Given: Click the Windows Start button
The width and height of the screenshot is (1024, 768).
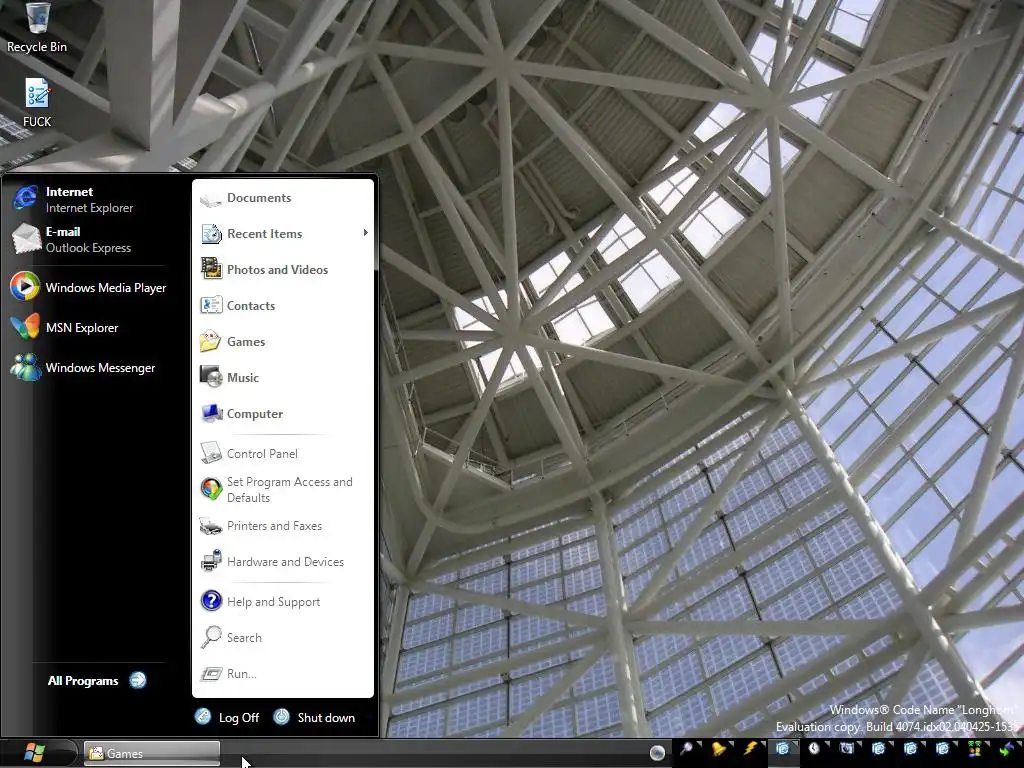Looking at the screenshot, I should 34,752.
